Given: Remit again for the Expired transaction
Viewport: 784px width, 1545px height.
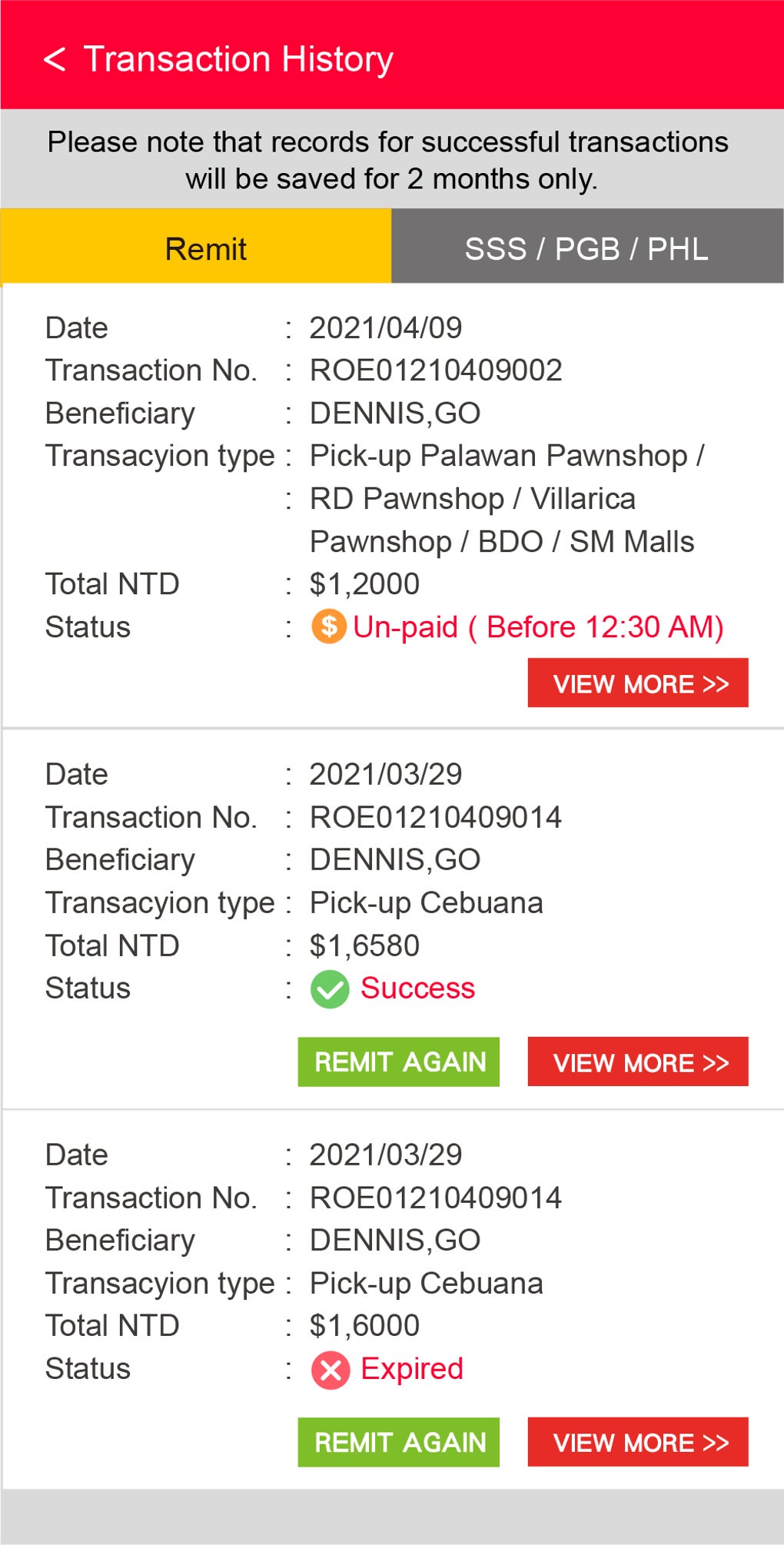Looking at the screenshot, I should point(398,1442).
